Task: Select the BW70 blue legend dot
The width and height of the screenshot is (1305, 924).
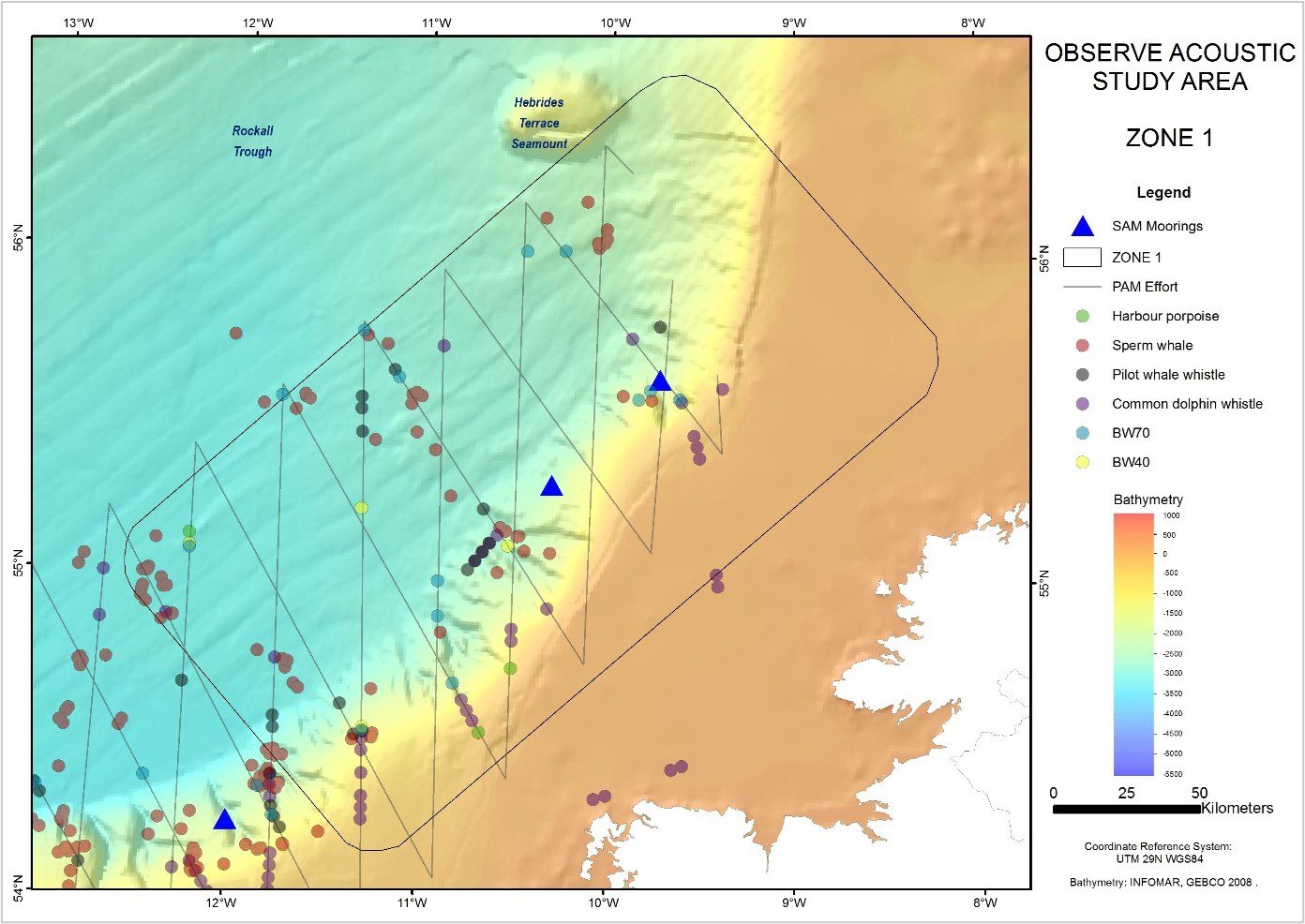Action: 1083,433
